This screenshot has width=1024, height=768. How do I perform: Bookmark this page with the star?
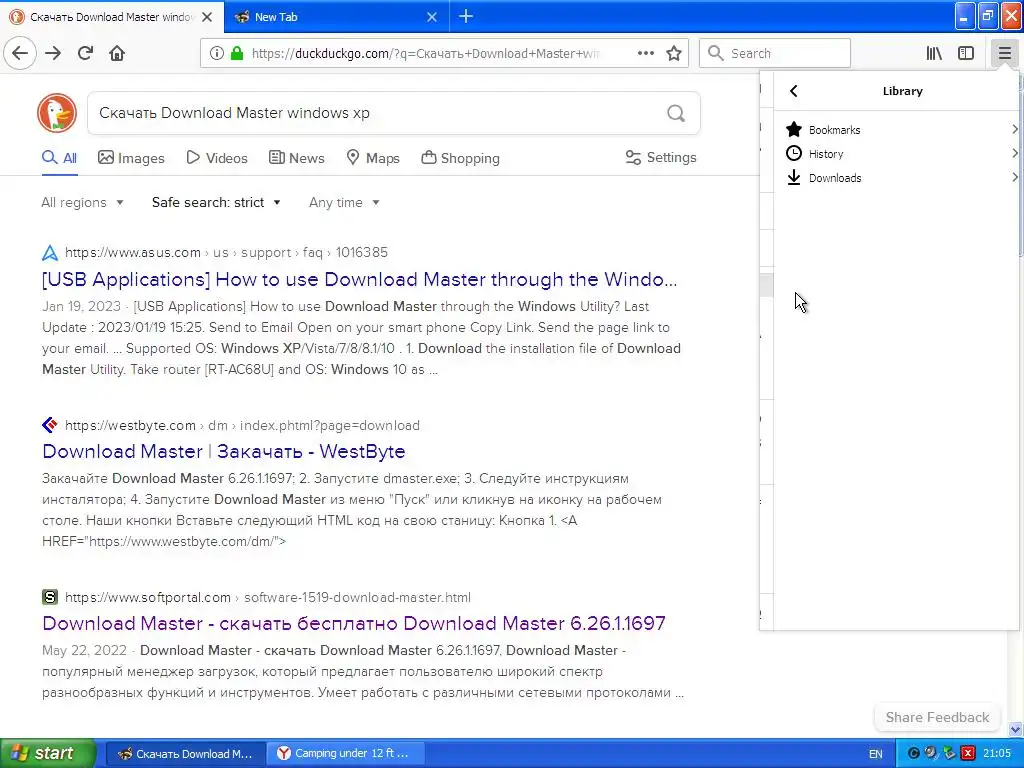tap(674, 53)
